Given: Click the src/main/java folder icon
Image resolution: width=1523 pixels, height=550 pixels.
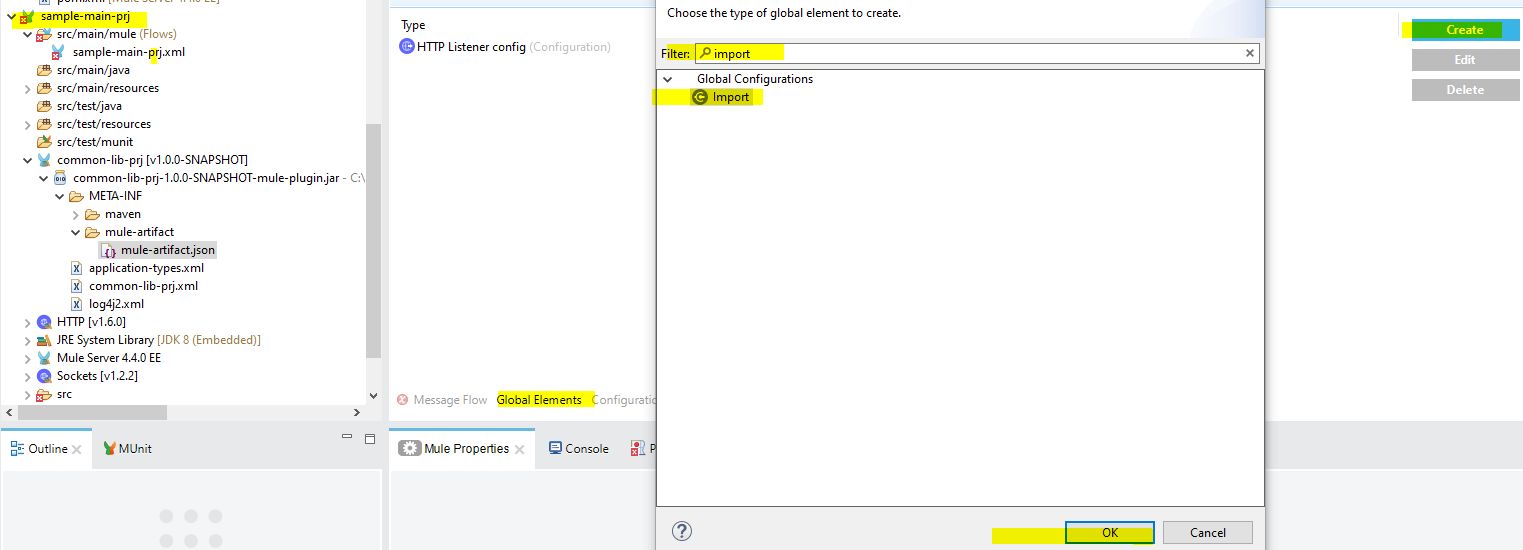Looking at the screenshot, I should [44, 70].
